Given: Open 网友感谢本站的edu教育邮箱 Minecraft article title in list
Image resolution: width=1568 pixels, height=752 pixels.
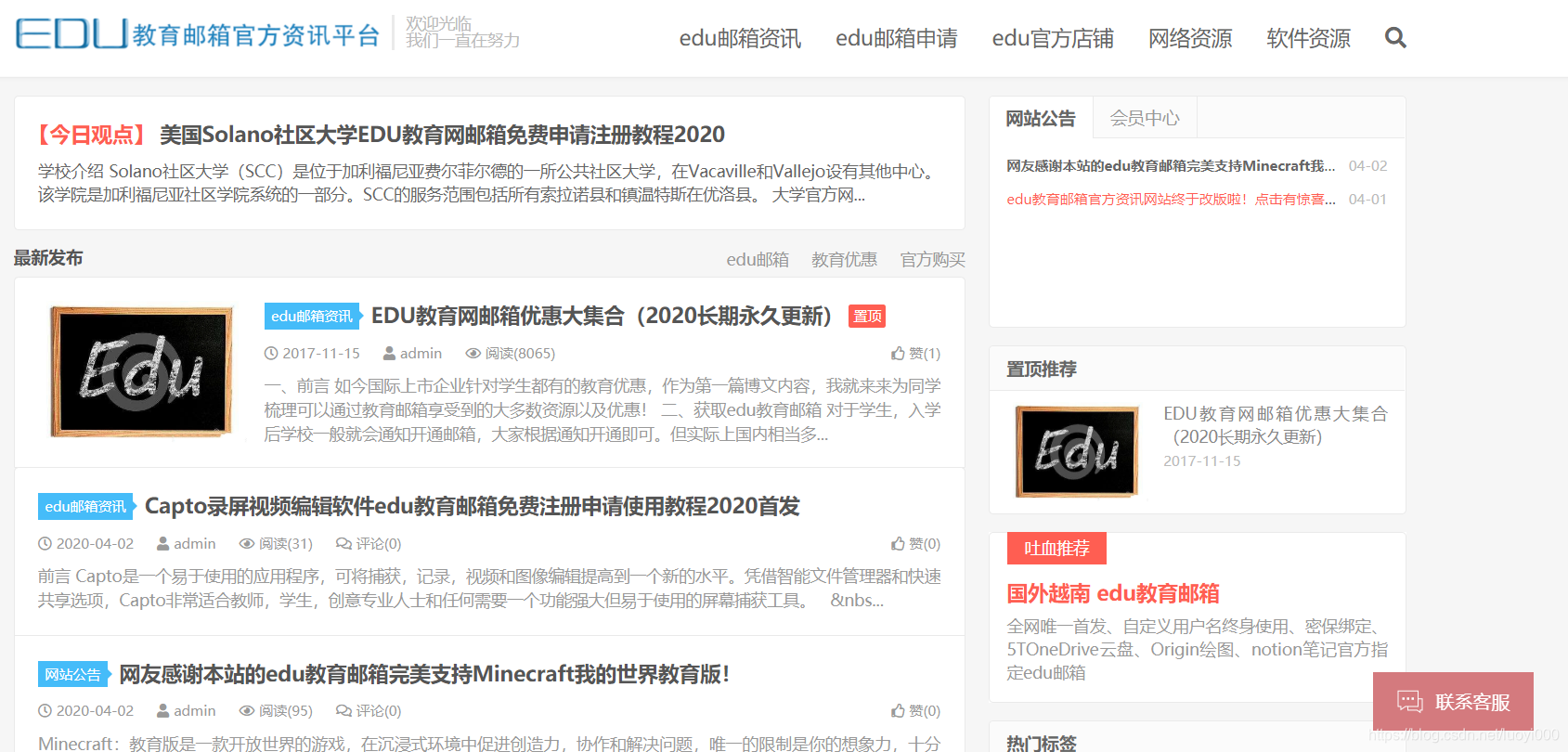Looking at the screenshot, I should point(424,675).
